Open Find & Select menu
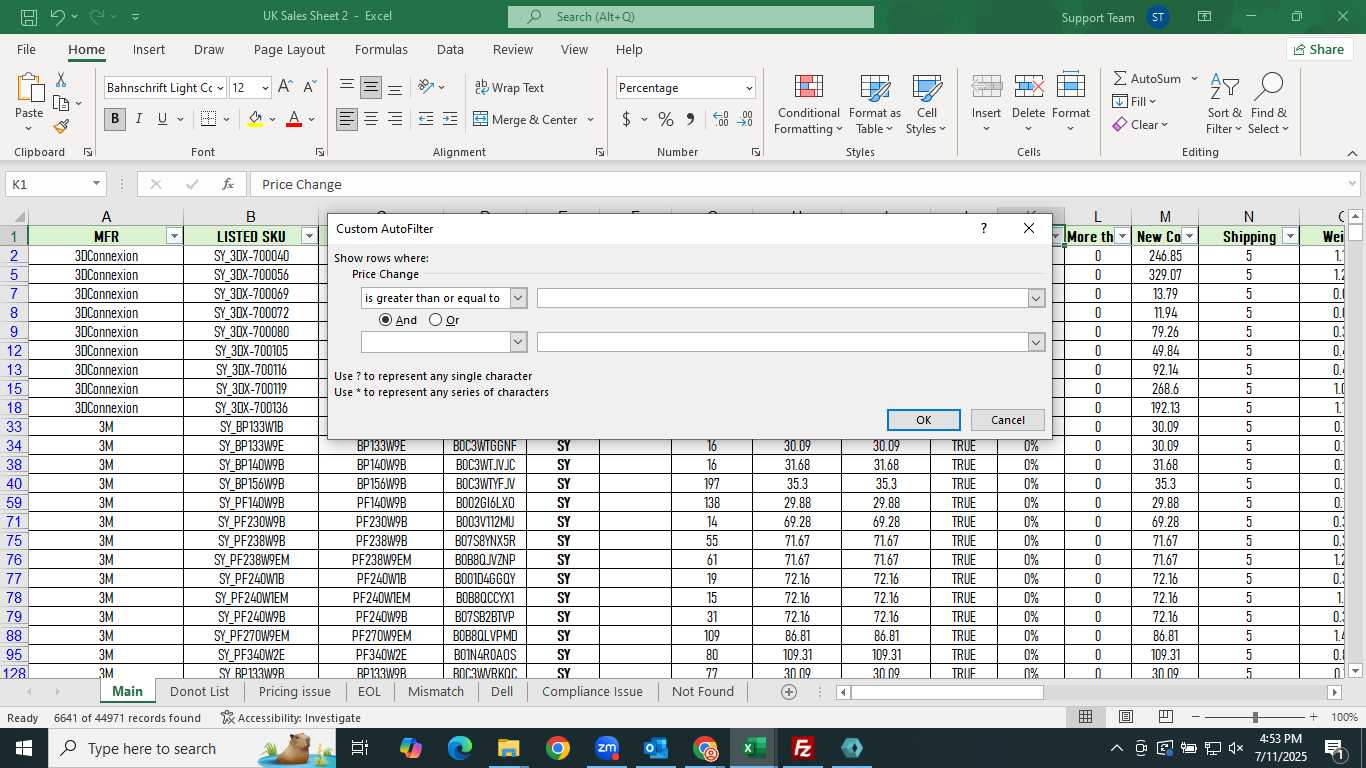The image size is (1366, 768). [1269, 104]
